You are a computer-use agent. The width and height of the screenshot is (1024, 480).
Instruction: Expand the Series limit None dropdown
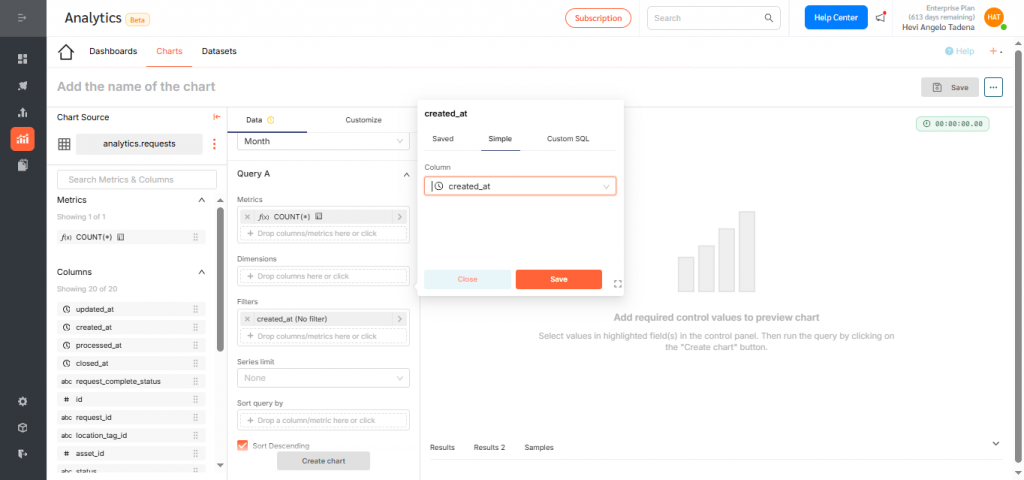(323, 378)
